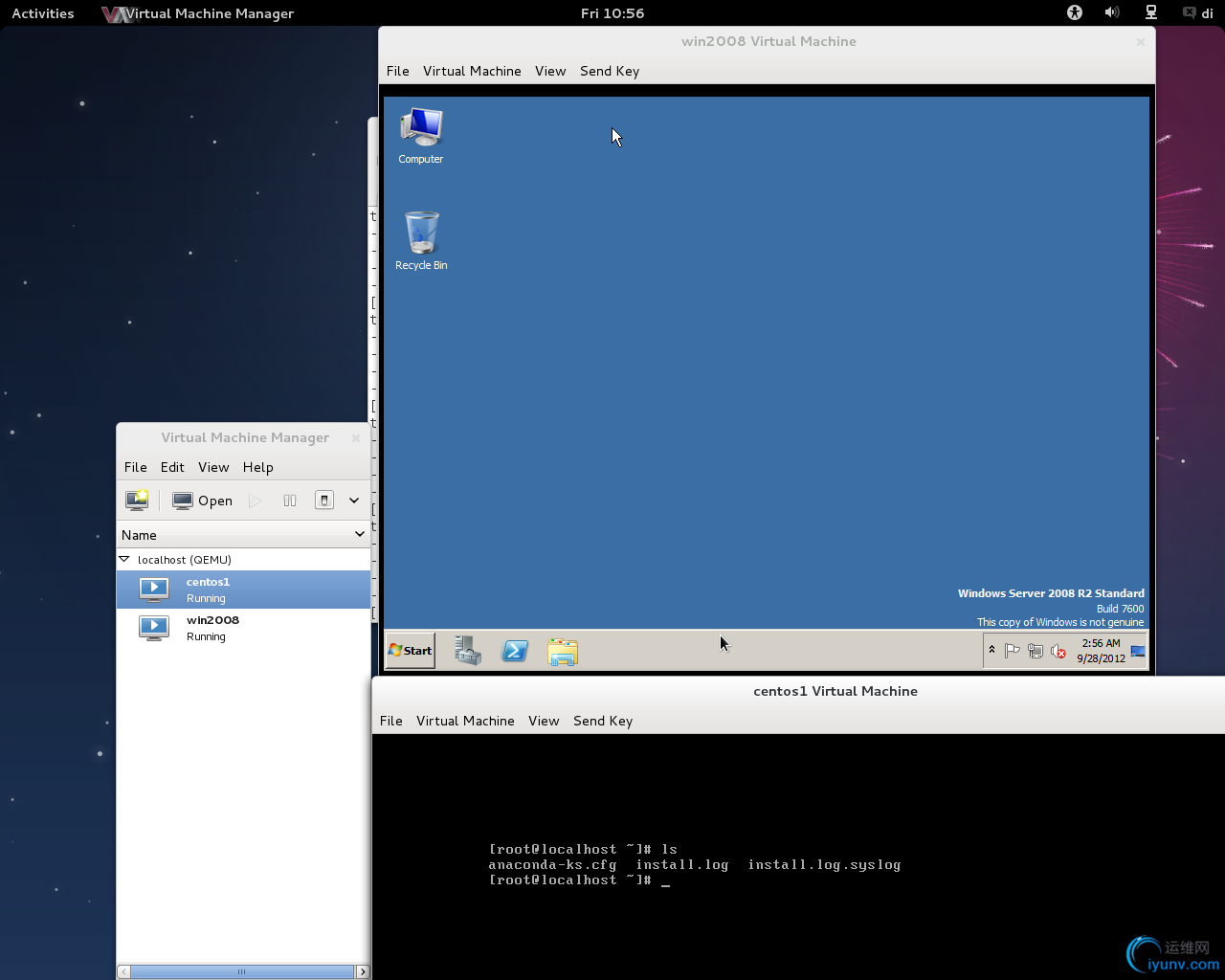Show hidden tray icons arrow
1225x980 pixels.
coord(991,650)
